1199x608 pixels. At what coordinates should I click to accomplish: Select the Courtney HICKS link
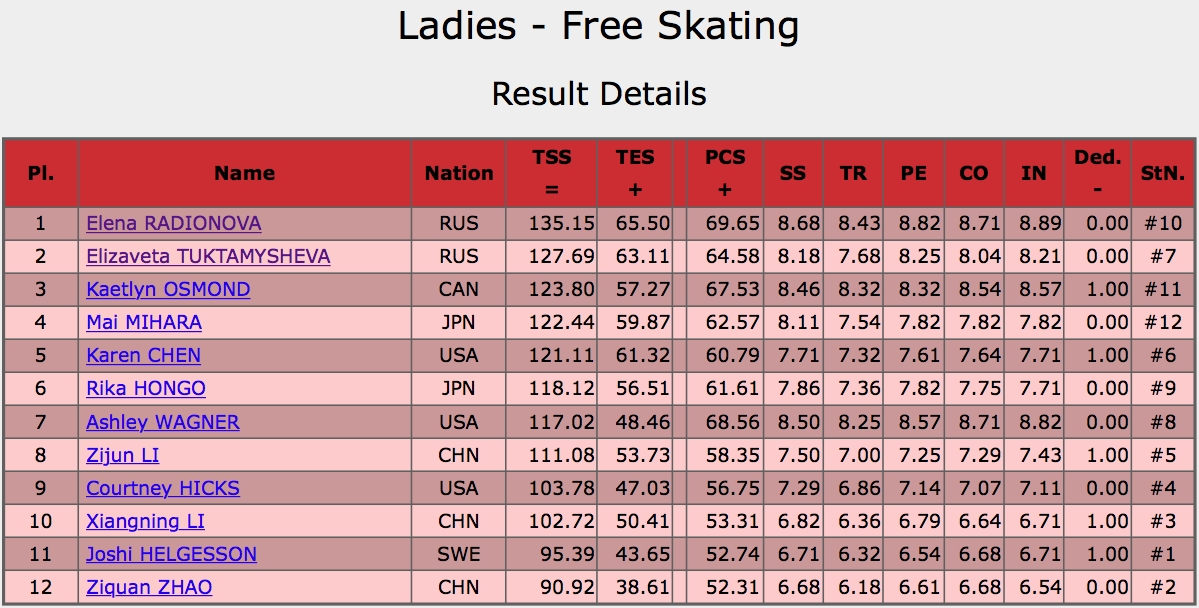[163, 488]
